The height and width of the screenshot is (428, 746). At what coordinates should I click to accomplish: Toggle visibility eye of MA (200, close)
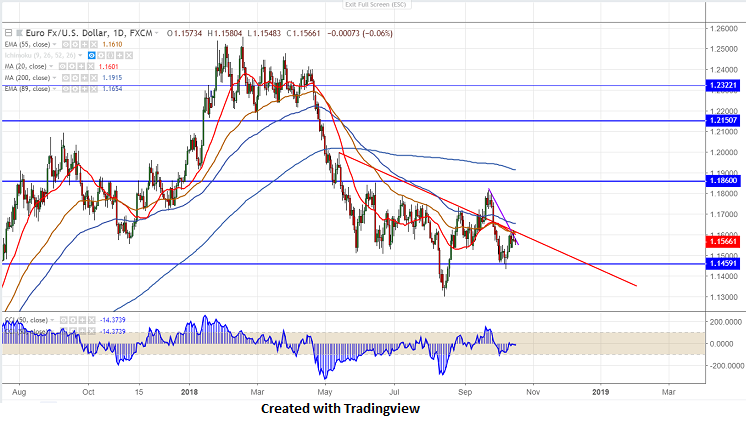[x=66, y=78]
